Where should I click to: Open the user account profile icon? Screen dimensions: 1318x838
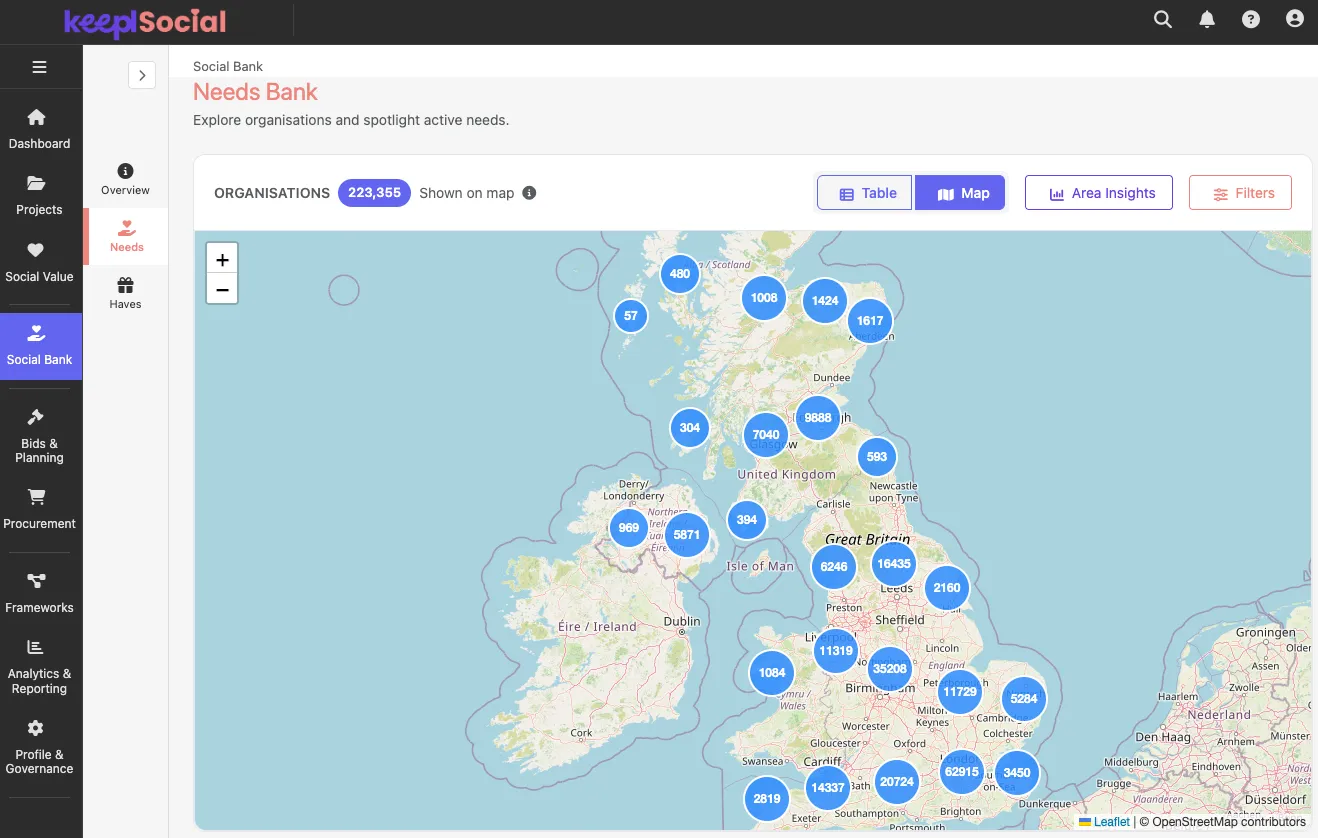1295,19
